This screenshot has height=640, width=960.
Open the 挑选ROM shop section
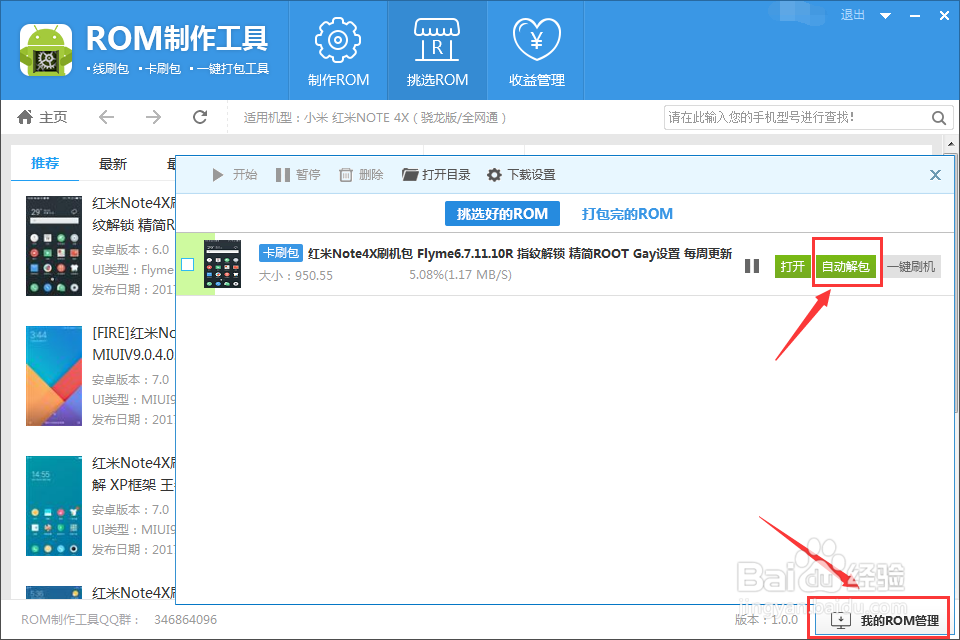pos(437,51)
